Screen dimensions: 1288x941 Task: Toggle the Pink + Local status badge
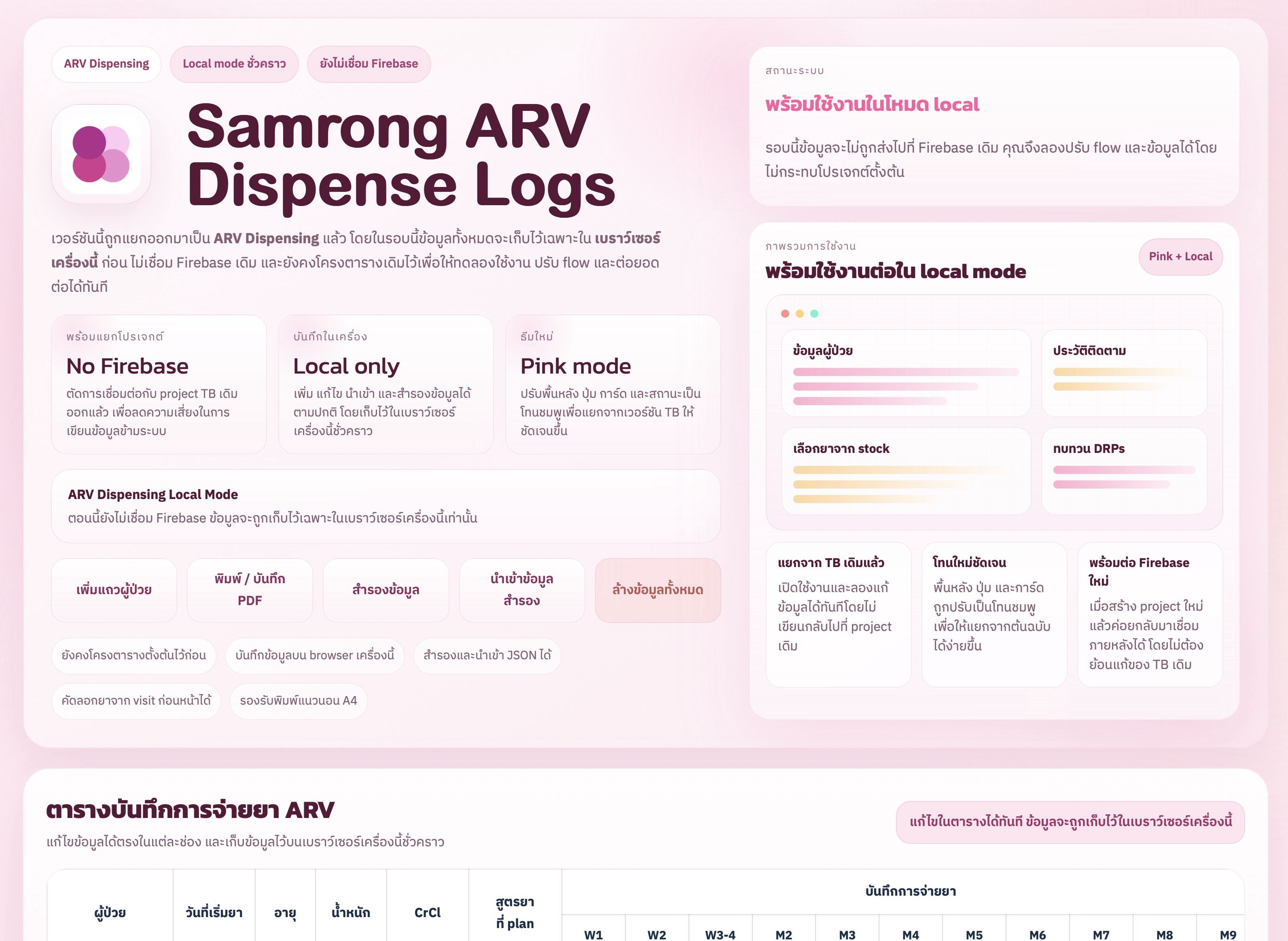[1180, 256]
